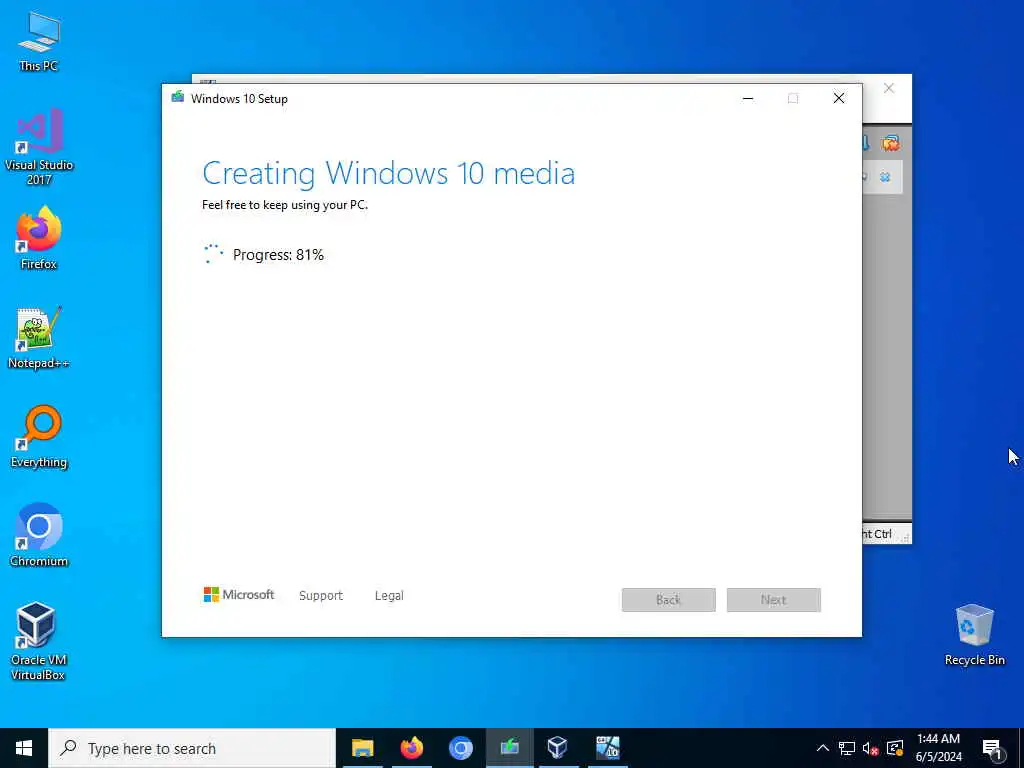Click the disabled Next button

click(774, 600)
